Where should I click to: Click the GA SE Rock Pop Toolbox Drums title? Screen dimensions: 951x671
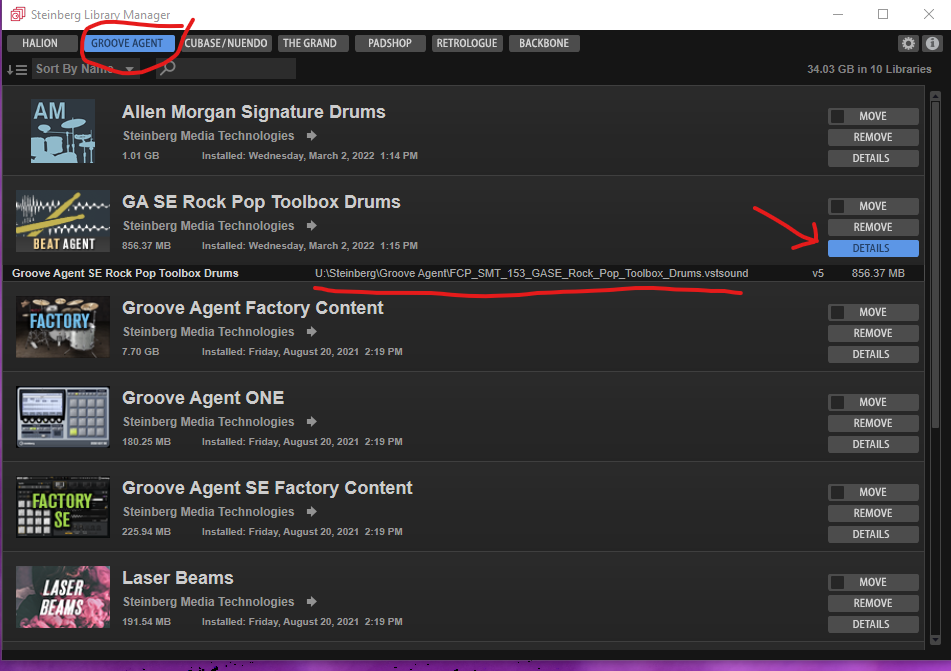tap(261, 201)
